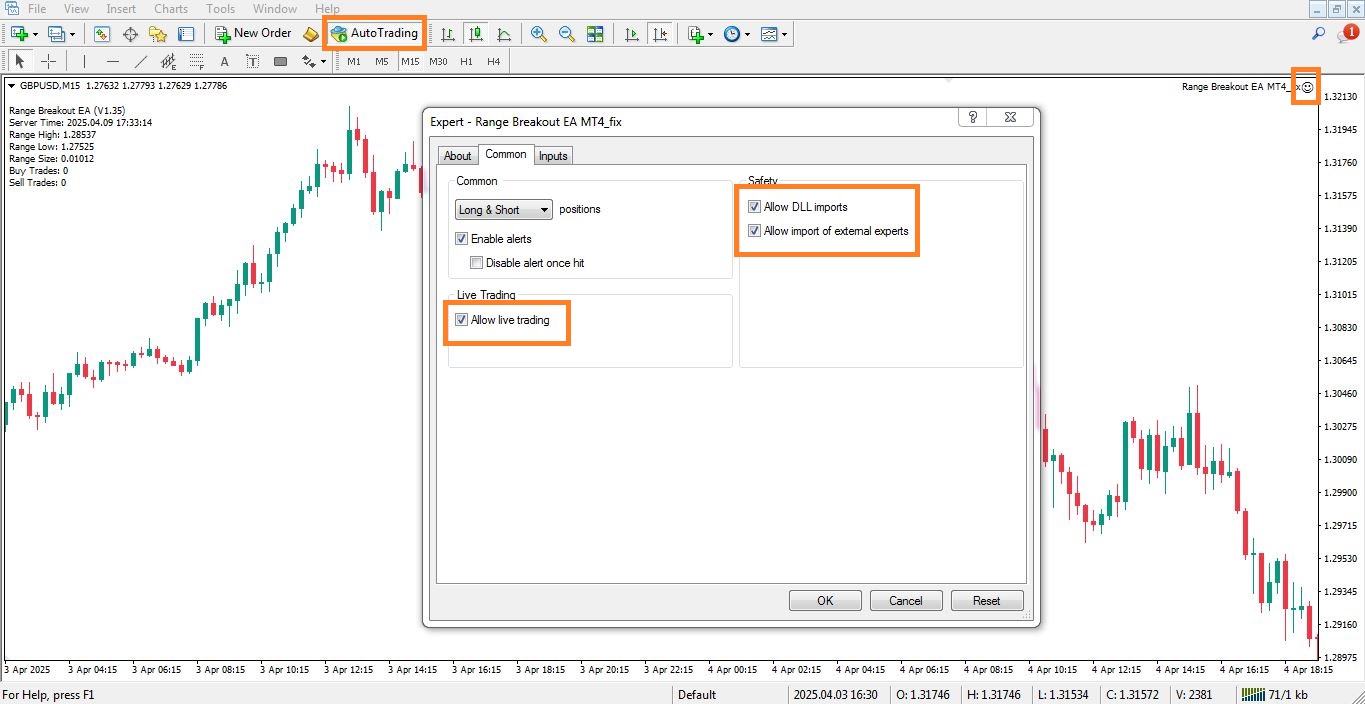Select the horizontal line drawing tool
This screenshot has height=704, width=1365.
(x=110, y=60)
